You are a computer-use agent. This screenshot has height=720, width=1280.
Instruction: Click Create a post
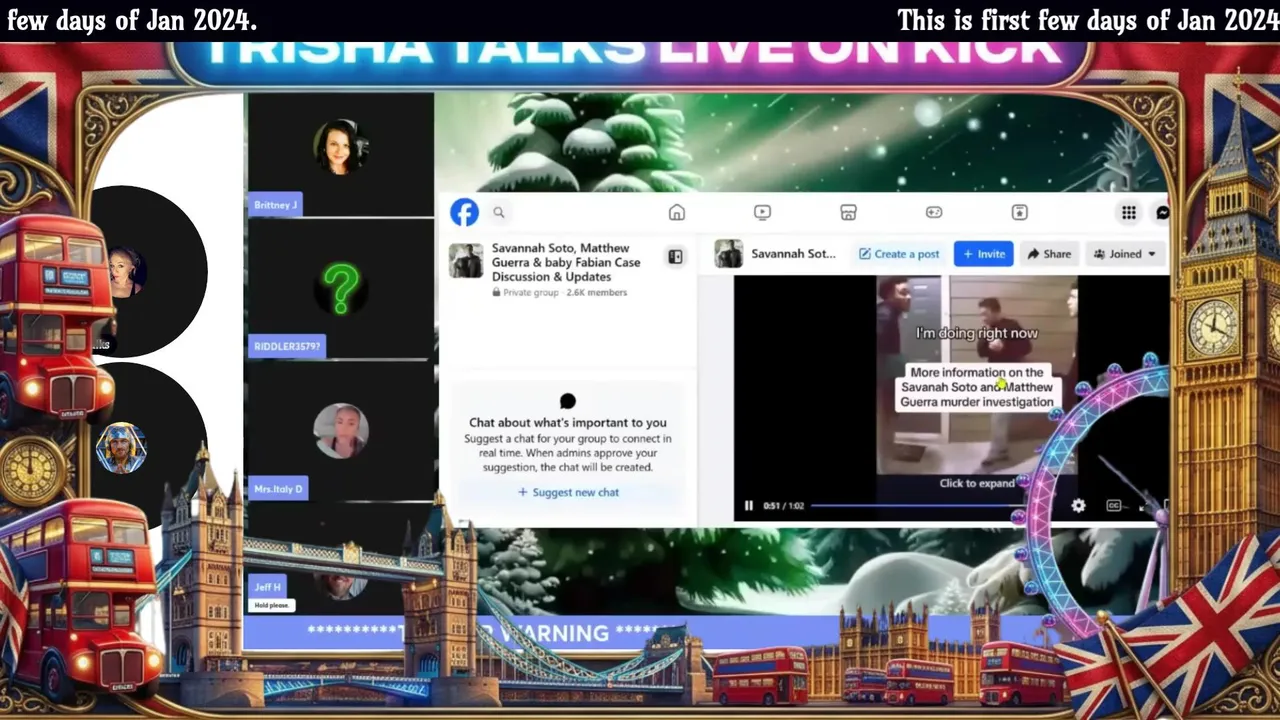coord(899,254)
